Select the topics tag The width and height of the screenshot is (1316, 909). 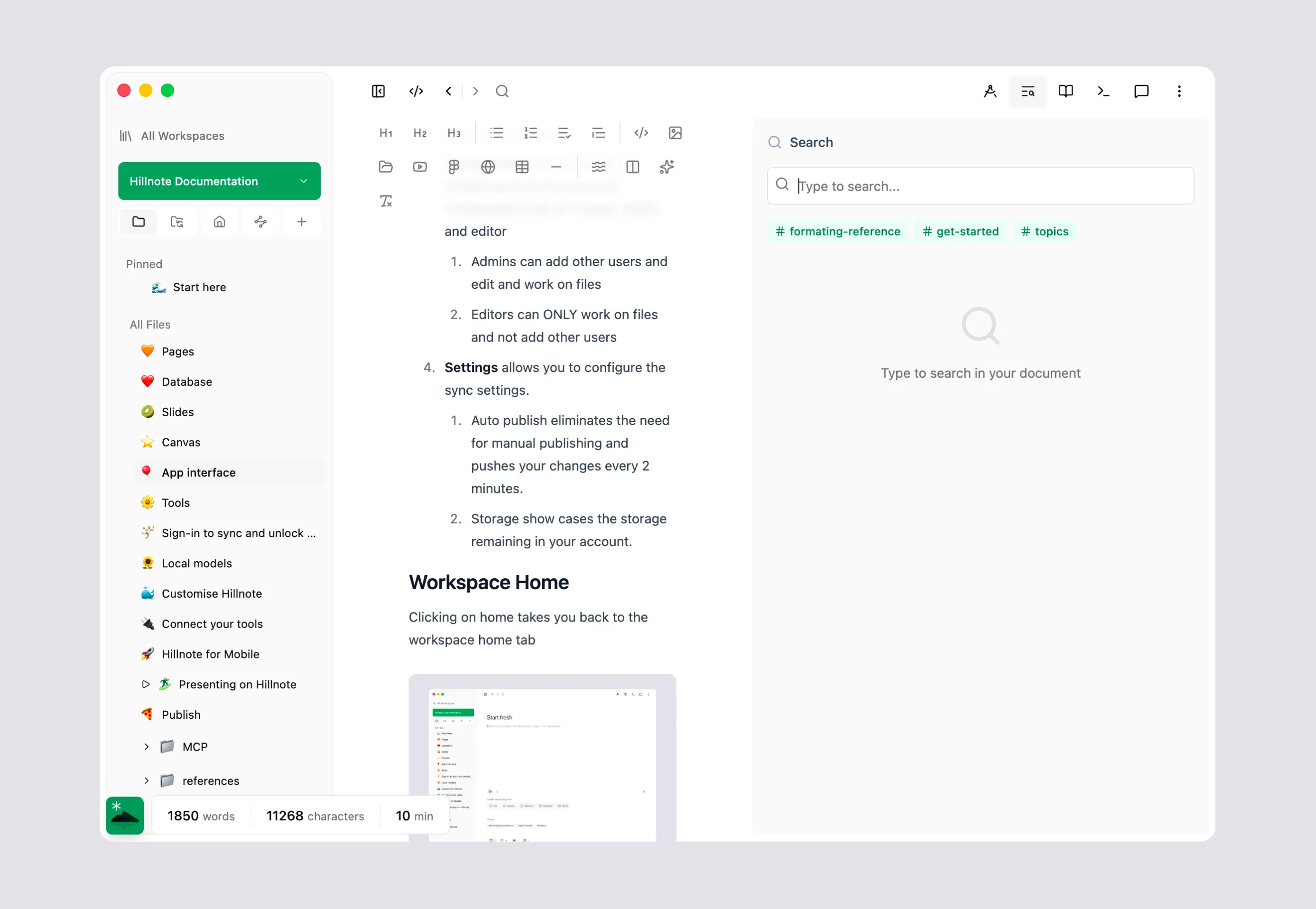[x=1044, y=231]
